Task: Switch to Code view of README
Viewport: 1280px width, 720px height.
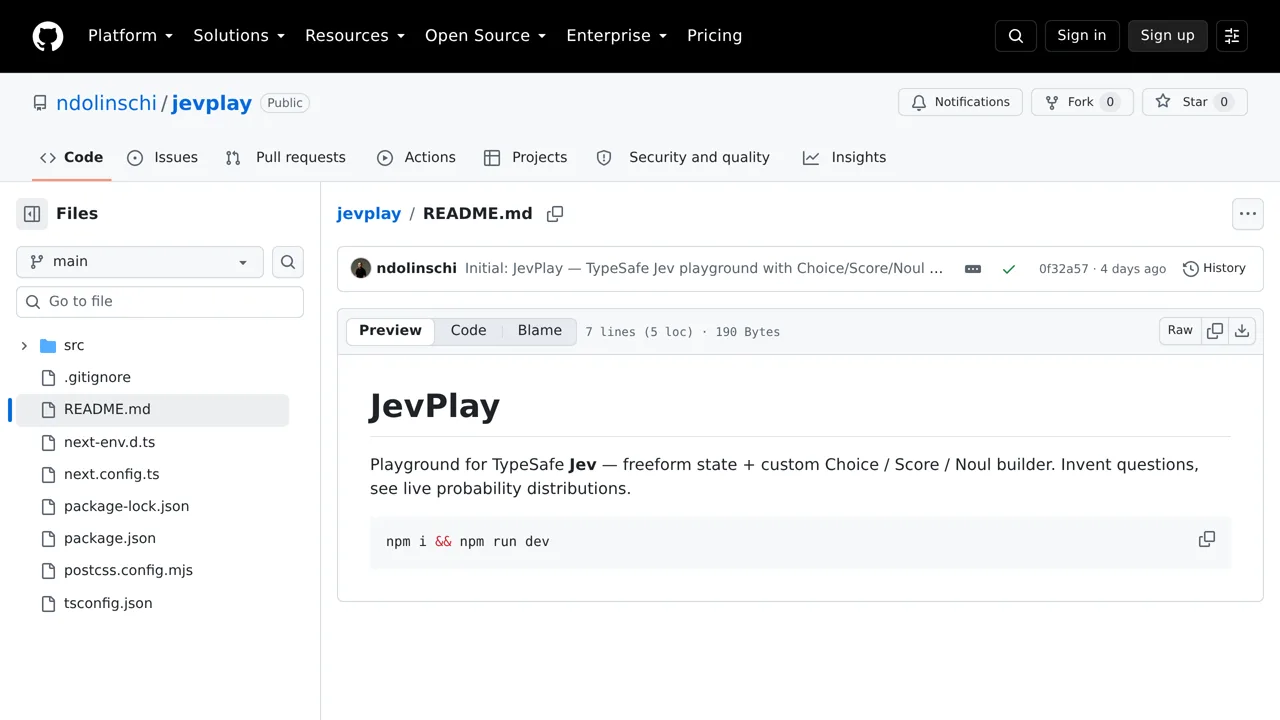Action: click(x=468, y=331)
